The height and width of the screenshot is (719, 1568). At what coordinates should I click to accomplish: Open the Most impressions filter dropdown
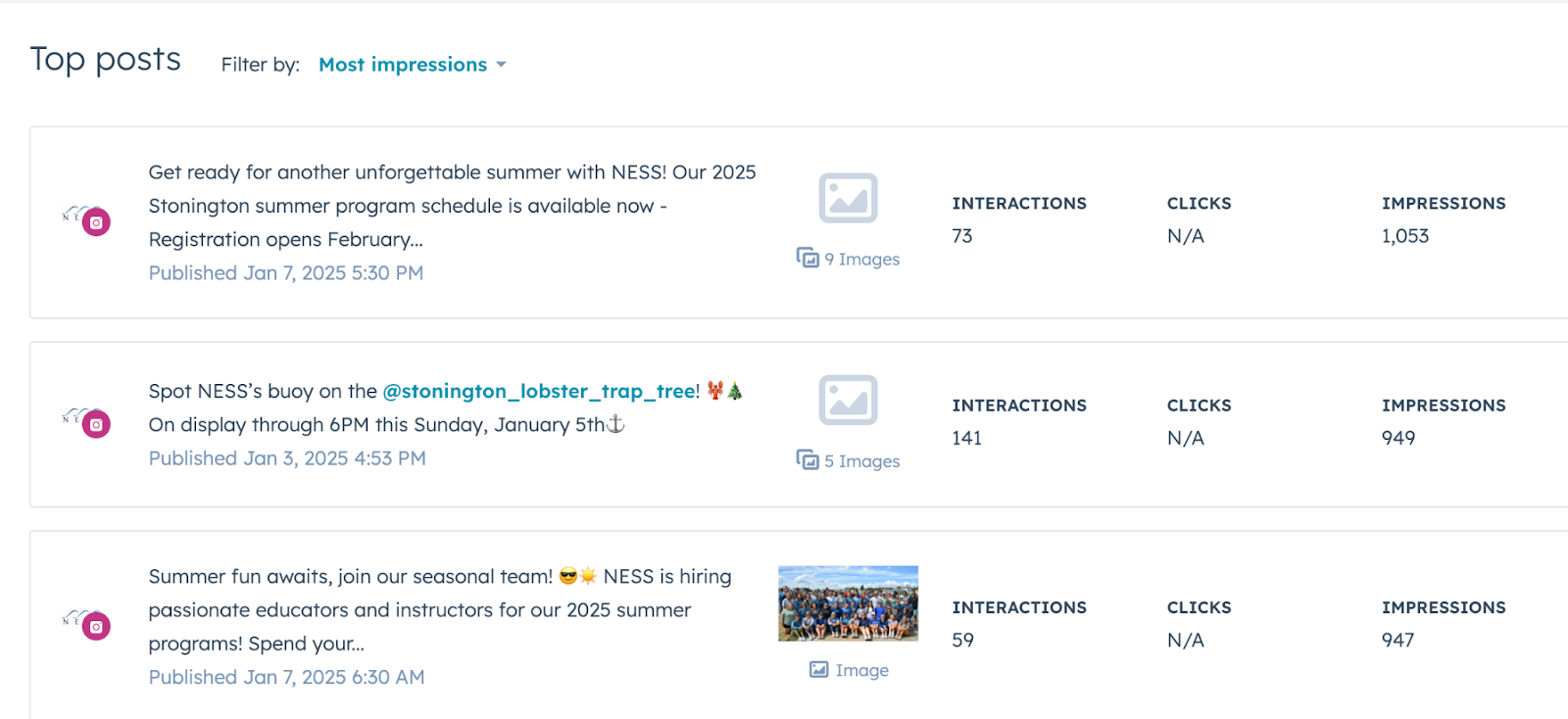click(x=403, y=65)
